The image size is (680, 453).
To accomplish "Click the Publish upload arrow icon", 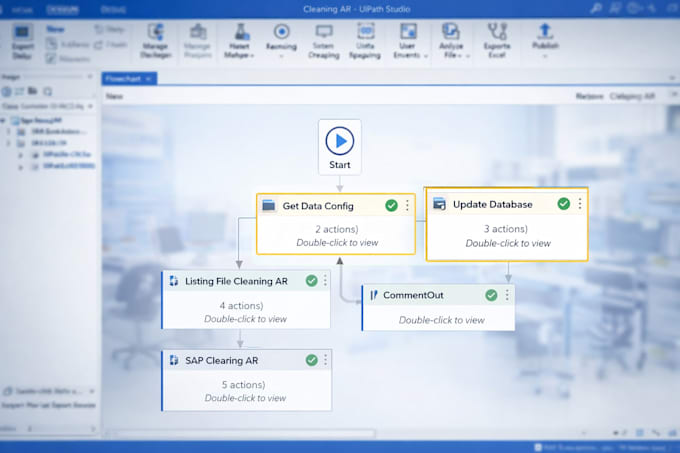I will tap(545, 31).
